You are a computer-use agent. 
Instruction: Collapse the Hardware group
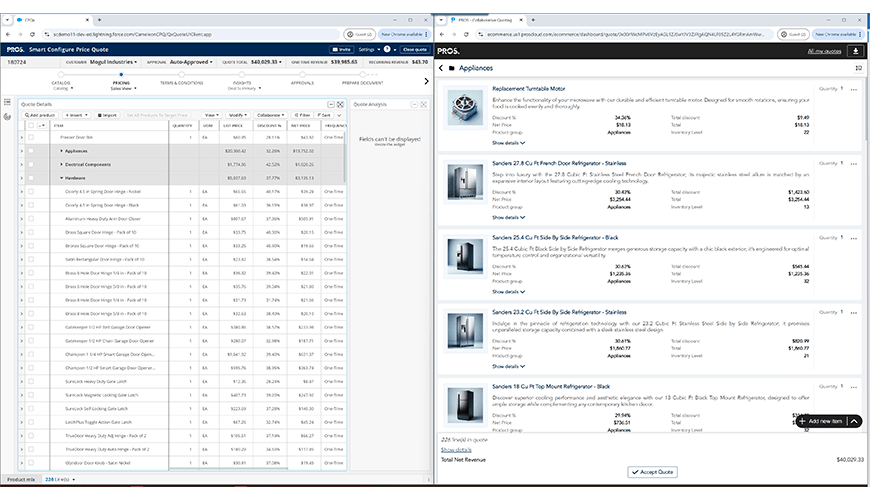click(x=62, y=178)
